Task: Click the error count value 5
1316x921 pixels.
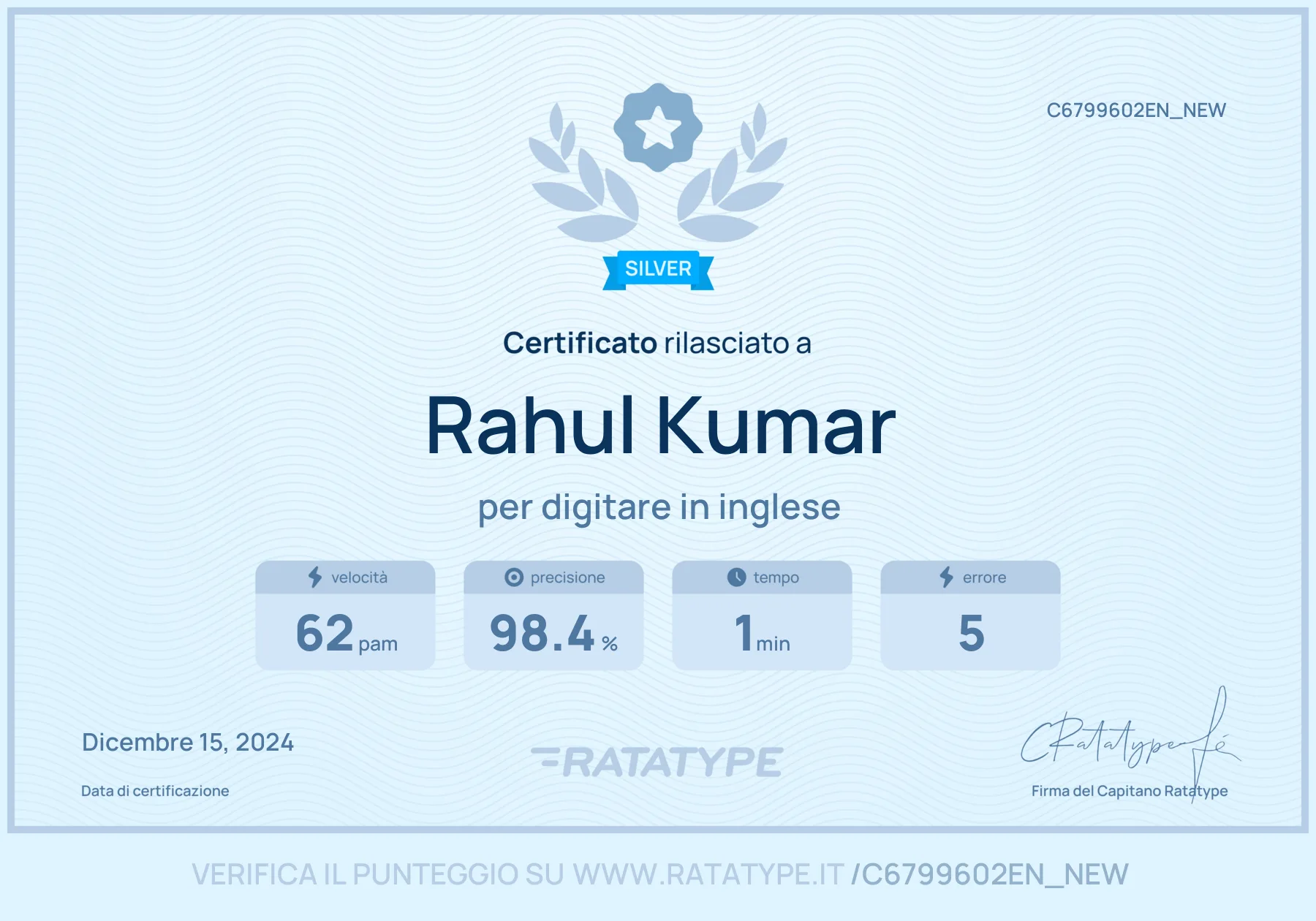Action: [x=971, y=633]
